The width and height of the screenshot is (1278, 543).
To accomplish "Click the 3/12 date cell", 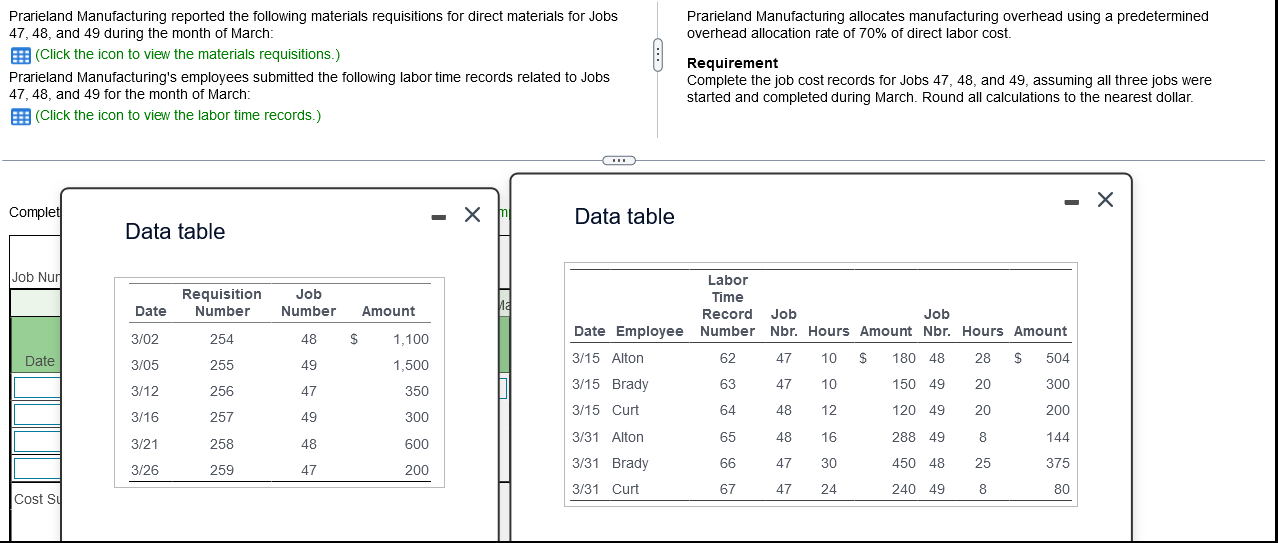I will [145, 392].
